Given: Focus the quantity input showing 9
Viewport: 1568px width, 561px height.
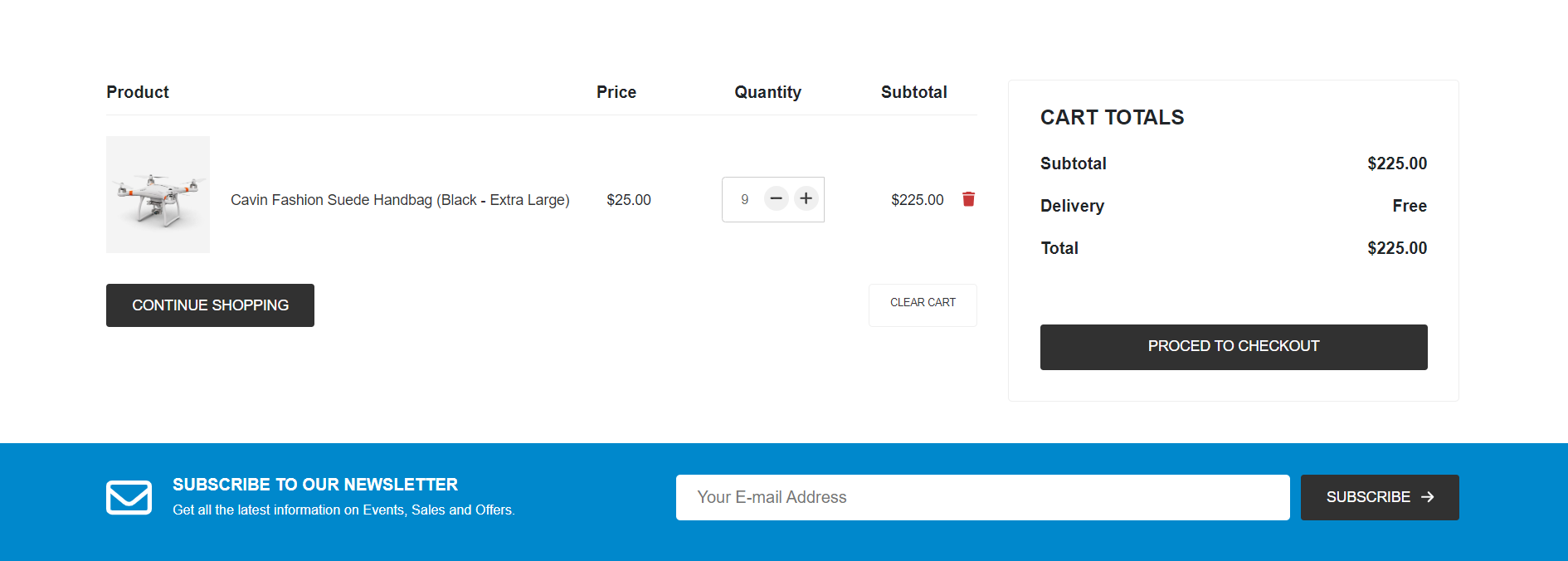Looking at the screenshot, I should [x=744, y=199].
